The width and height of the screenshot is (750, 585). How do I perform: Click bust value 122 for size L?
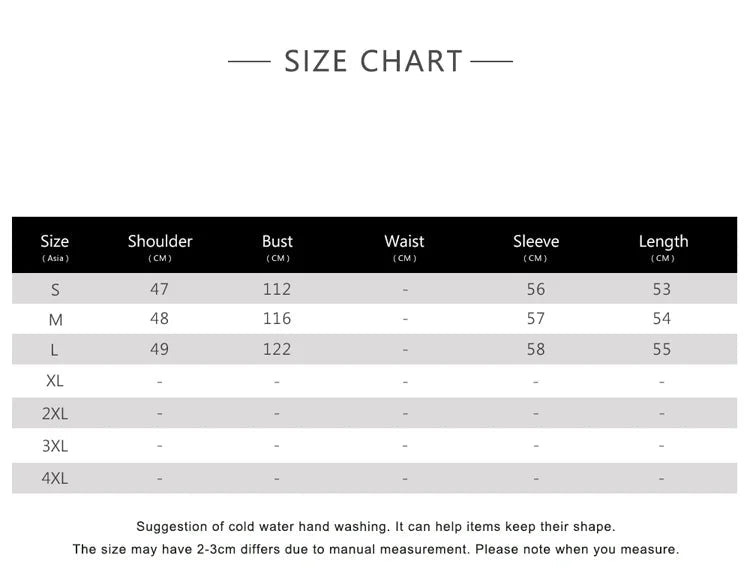[x=277, y=349]
